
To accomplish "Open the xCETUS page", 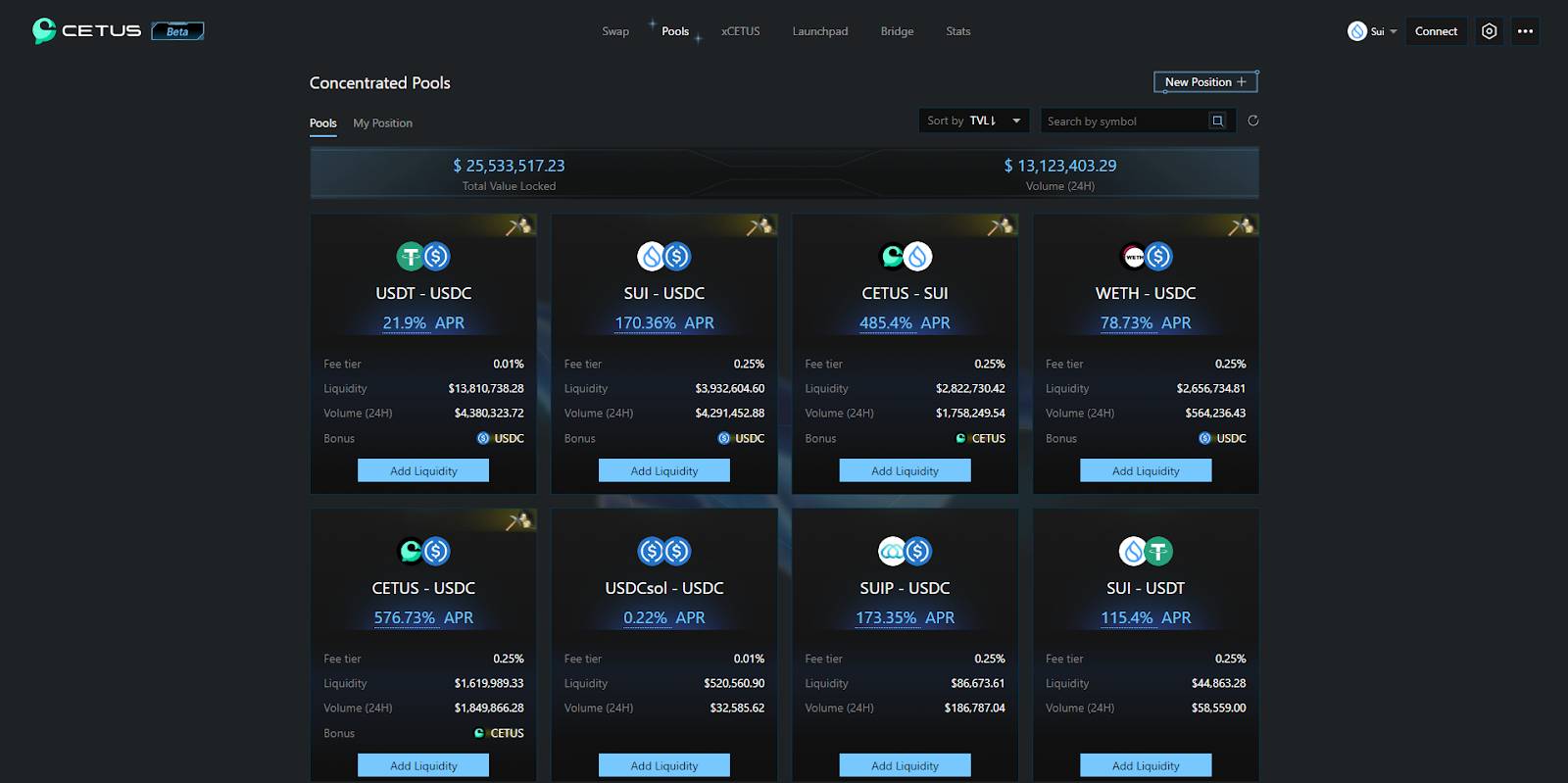I will (741, 31).
